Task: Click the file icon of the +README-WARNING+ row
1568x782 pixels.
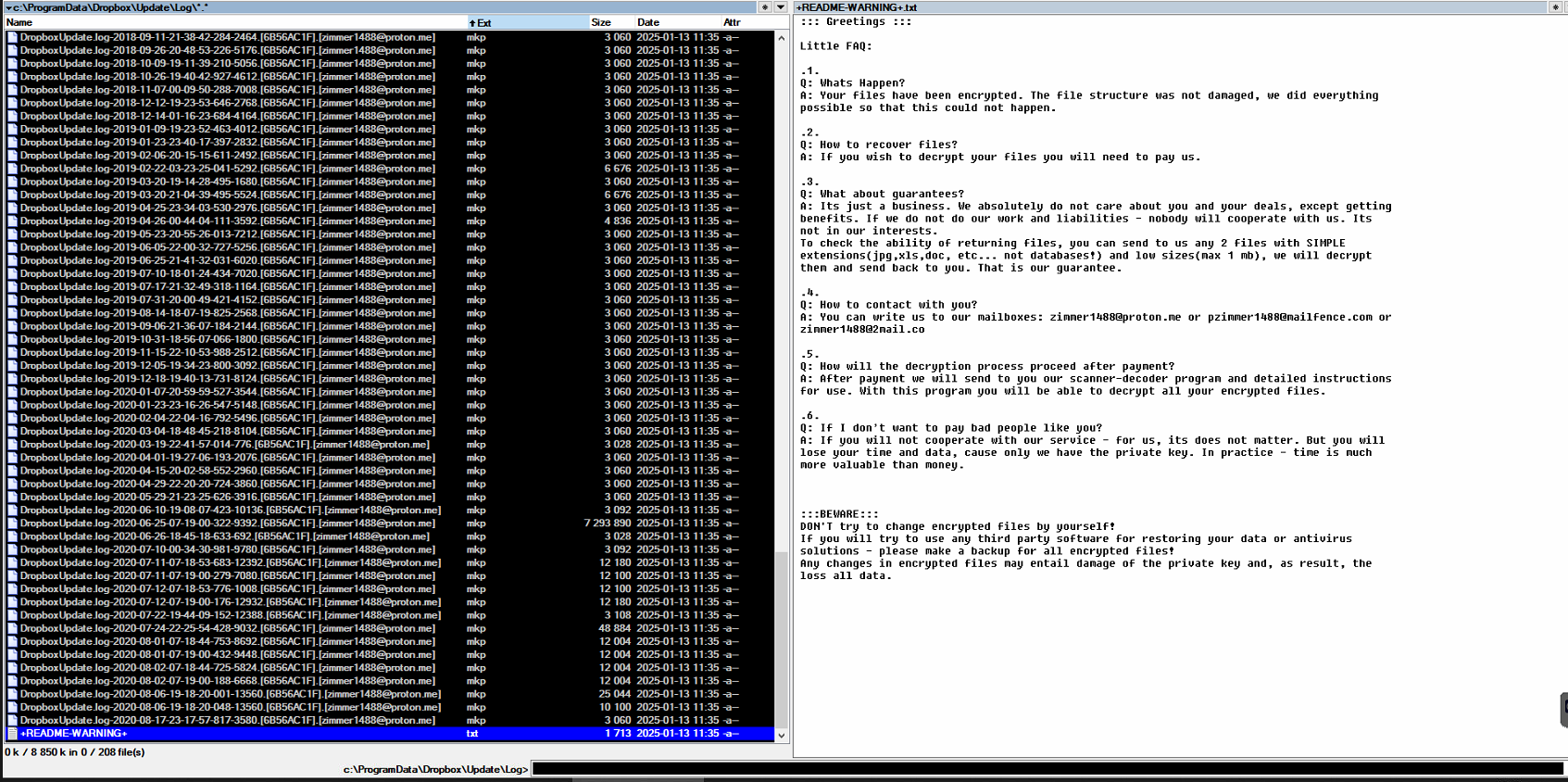Action: [x=12, y=734]
